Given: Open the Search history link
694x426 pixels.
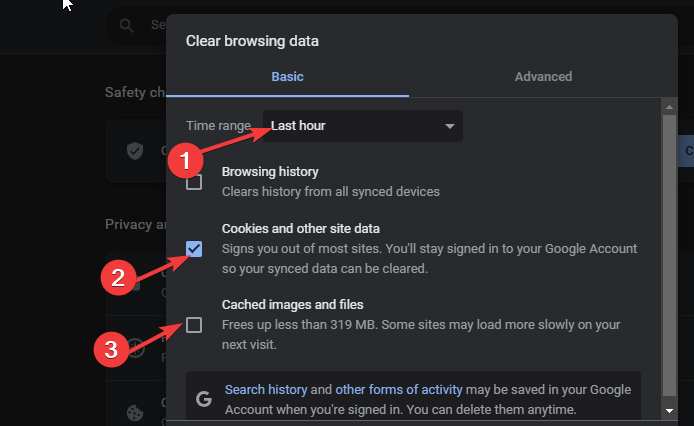Looking at the screenshot, I should pos(266,390).
